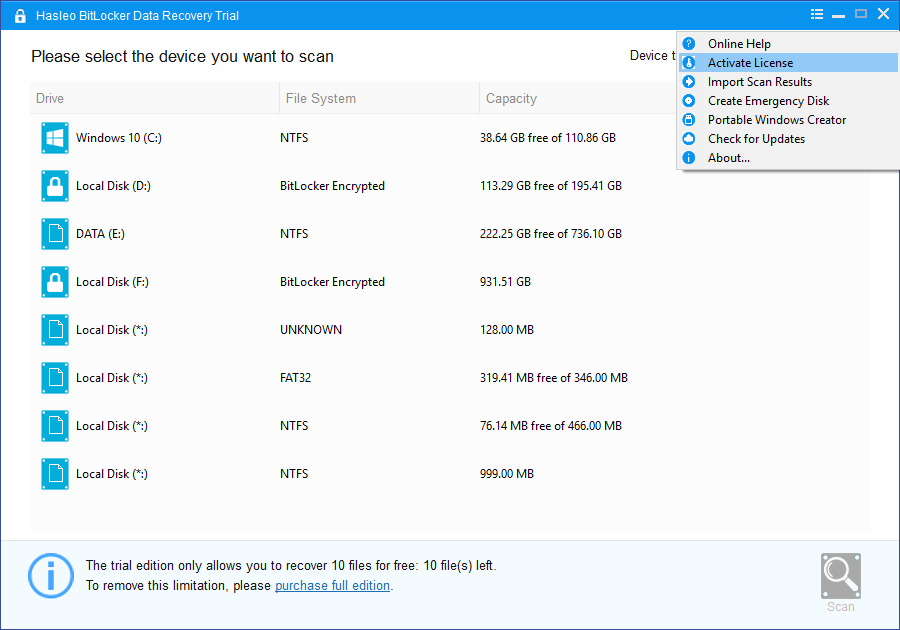The height and width of the screenshot is (630, 900).
Task: Click the Capacity column header
Action: (578, 98)
